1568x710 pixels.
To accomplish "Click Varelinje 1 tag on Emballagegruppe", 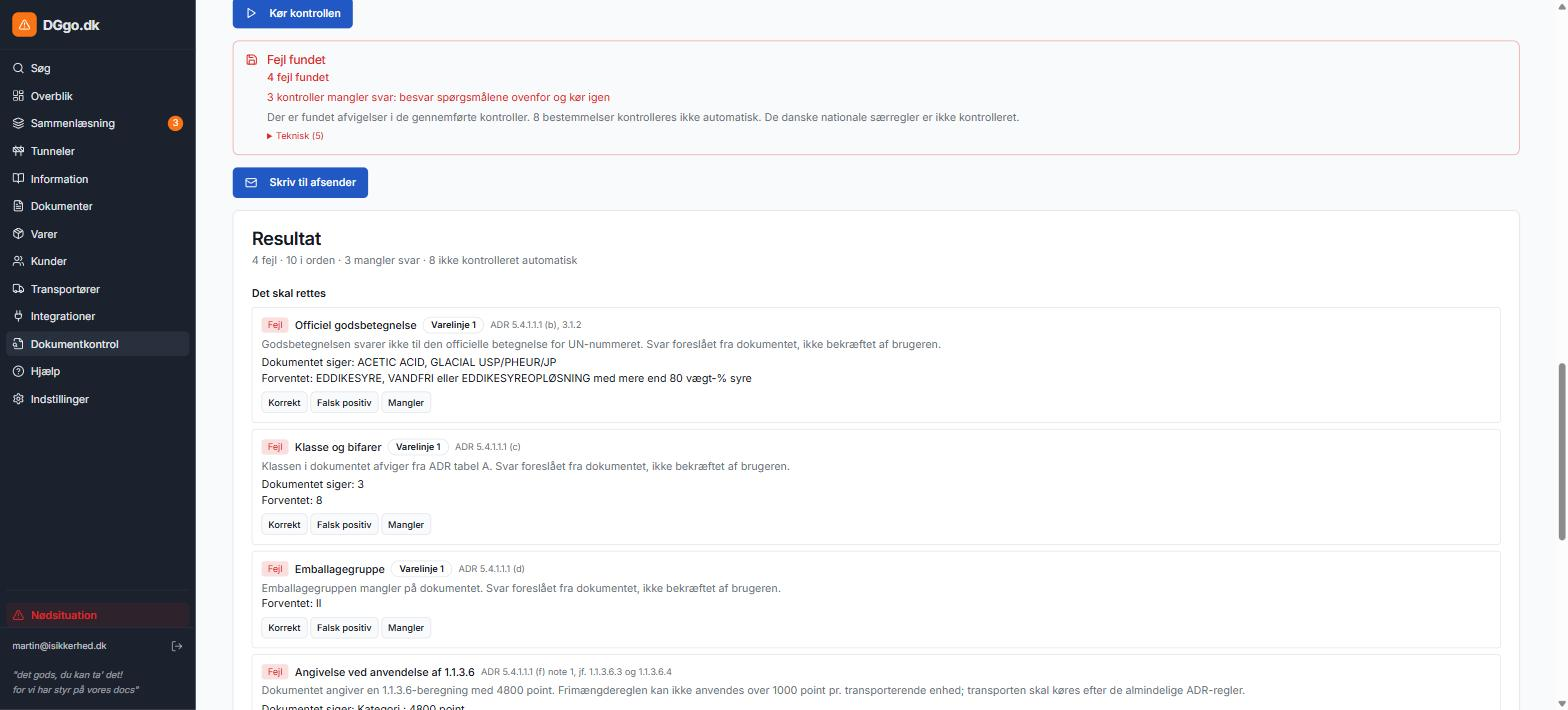I will coord(421,569).
